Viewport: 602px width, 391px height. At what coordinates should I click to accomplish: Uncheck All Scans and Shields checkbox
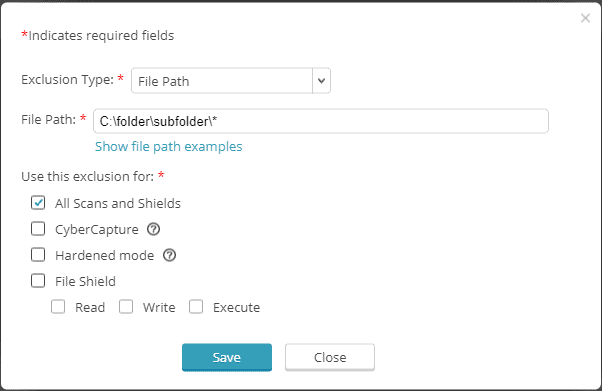point(38,203)
